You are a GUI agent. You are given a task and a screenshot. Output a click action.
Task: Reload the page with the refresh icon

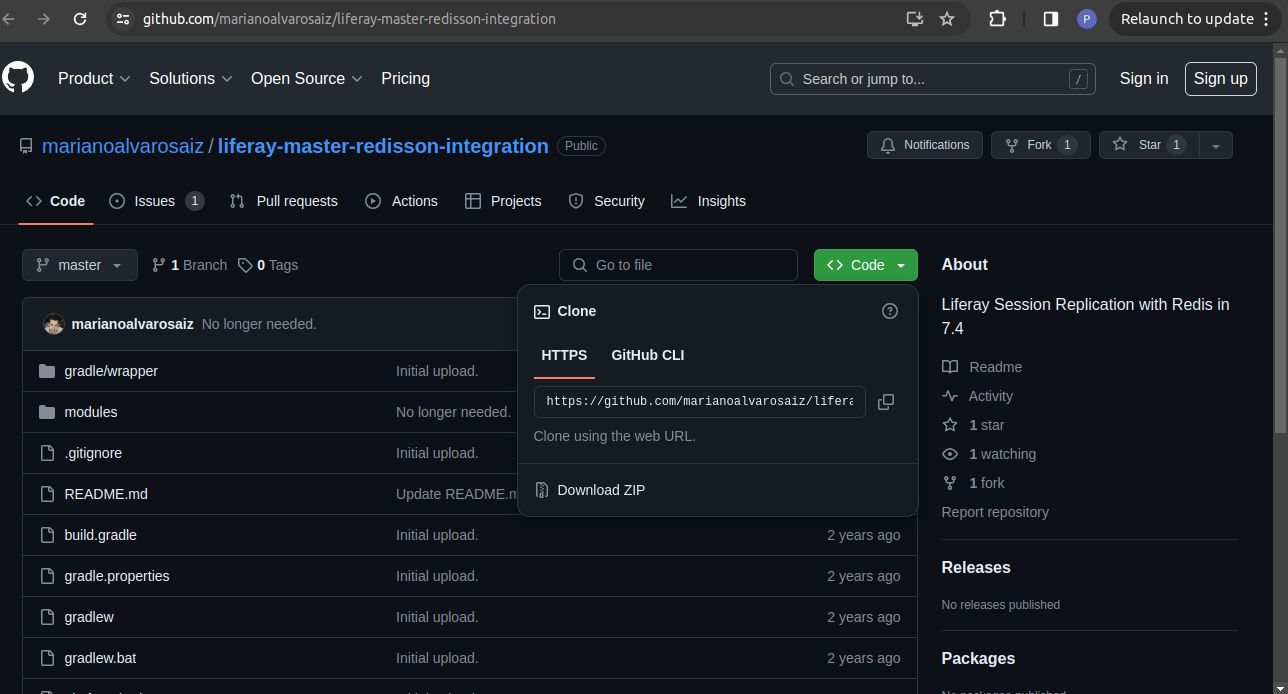click(80, 19)
